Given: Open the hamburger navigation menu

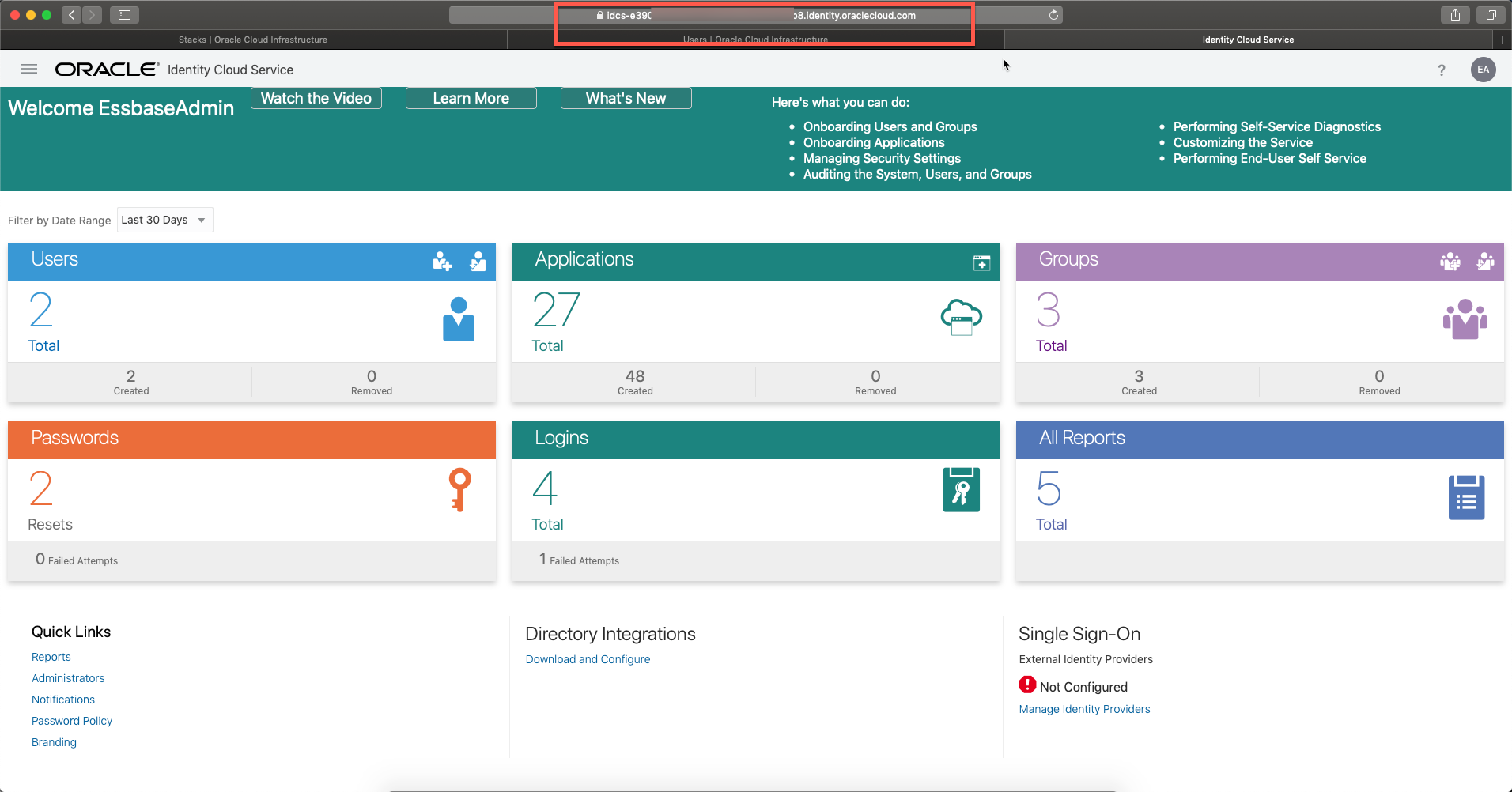Looking at the screenshot, I should tap(29, 70).
